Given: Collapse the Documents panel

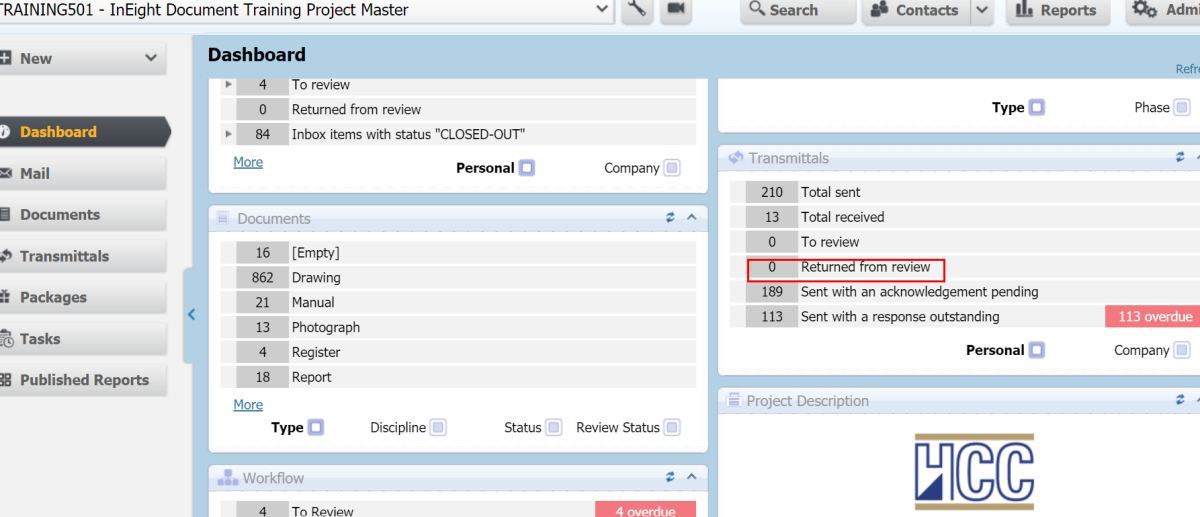Looking at the screenshot, I should pyautogui.click(x=691, y=218).
